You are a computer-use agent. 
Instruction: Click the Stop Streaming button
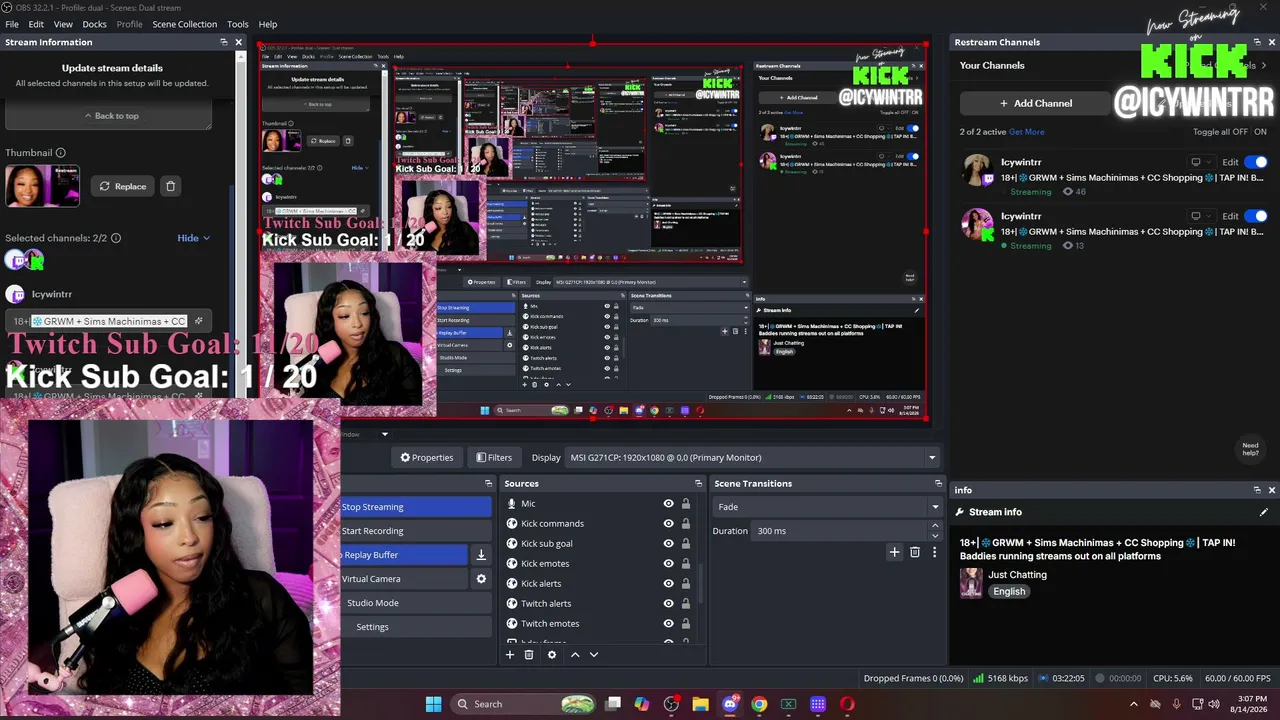click(416, 507)
